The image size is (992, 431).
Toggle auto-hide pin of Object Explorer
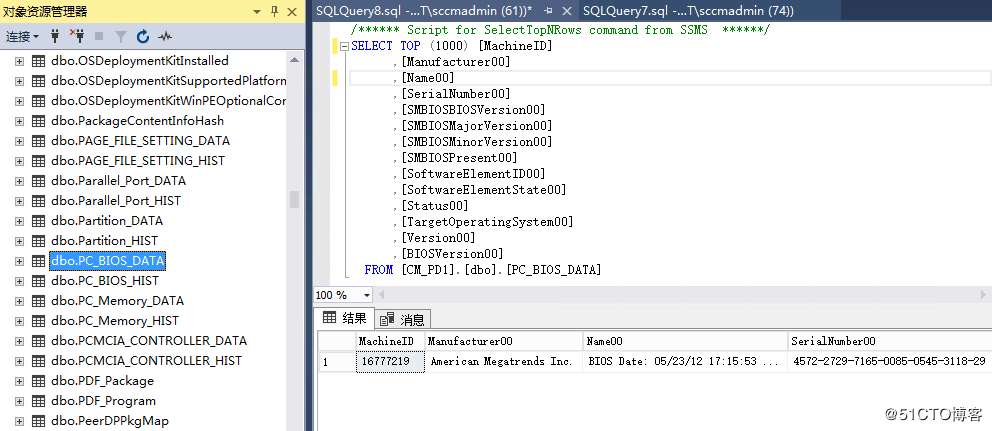[x=274, y=11]
